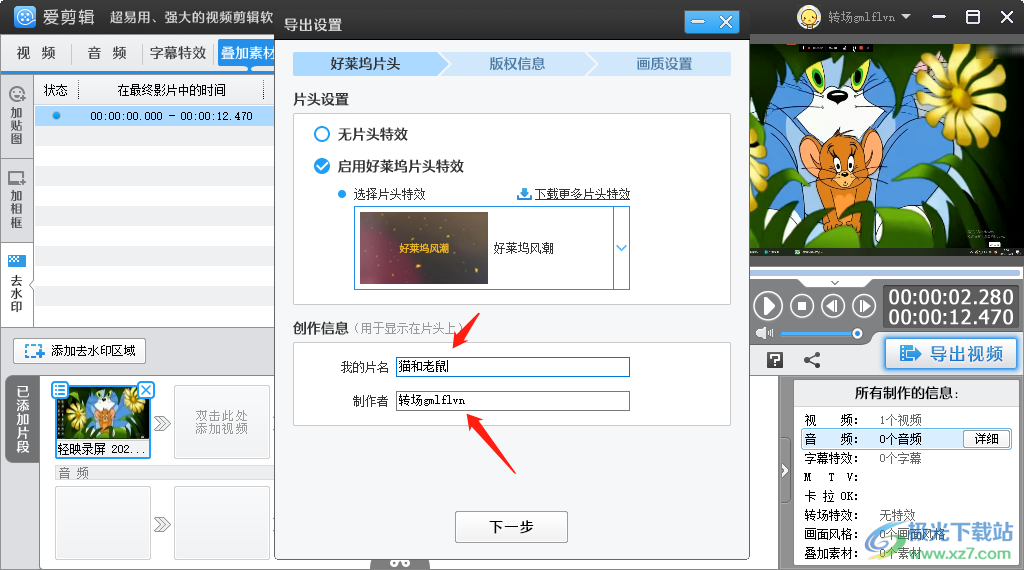Viewport: 1024px width, 570px height.
Task: Click the 我的片名 input field
Action: tap(513, 367)
